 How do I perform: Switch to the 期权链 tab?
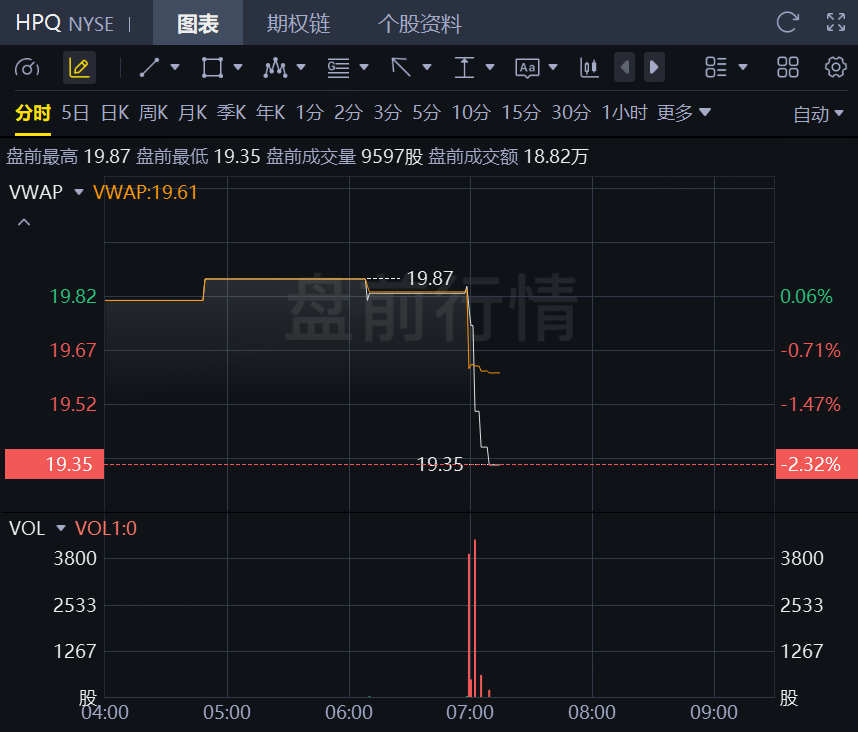tap(298, 23)
